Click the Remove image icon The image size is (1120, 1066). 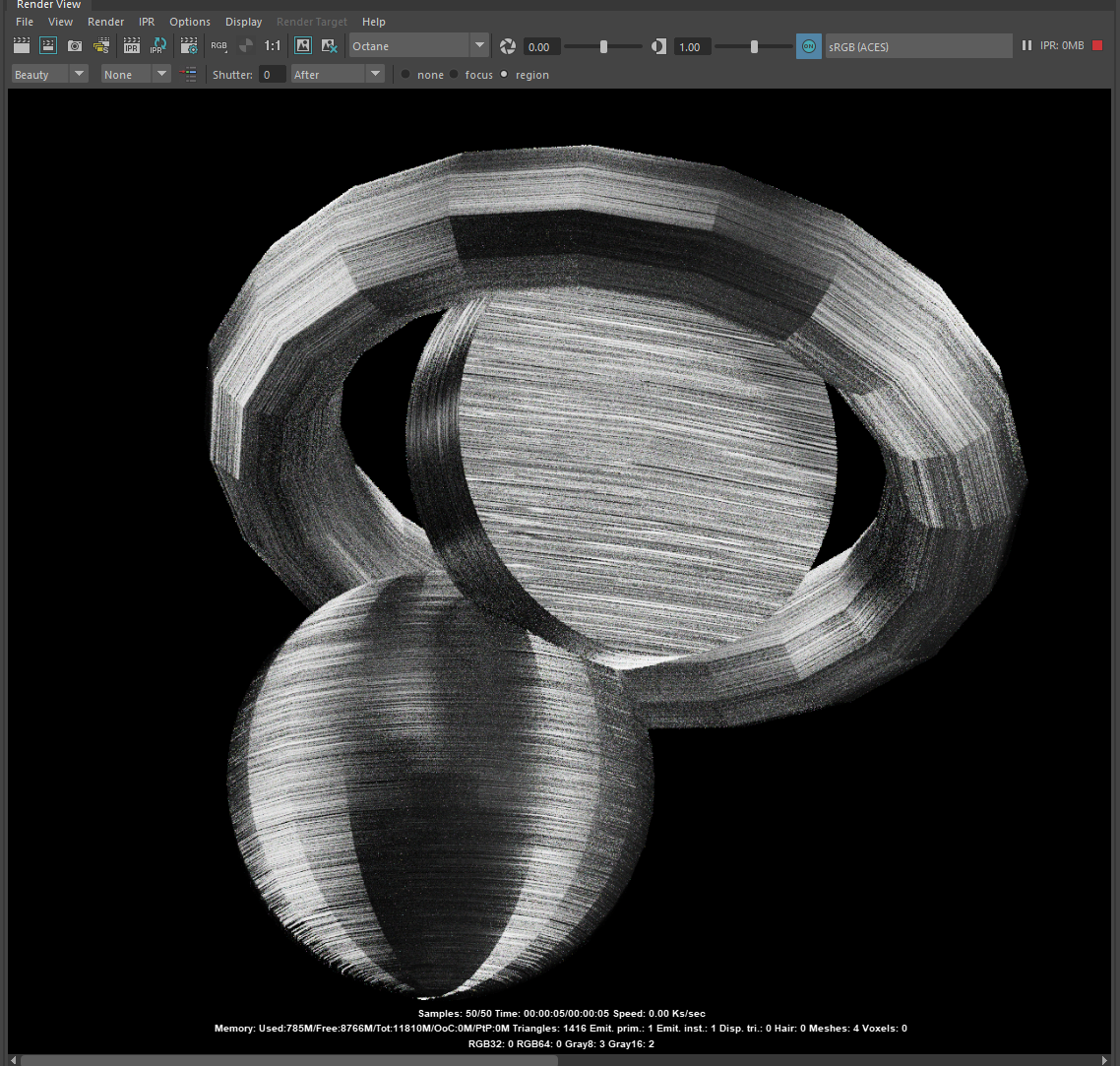330,46
